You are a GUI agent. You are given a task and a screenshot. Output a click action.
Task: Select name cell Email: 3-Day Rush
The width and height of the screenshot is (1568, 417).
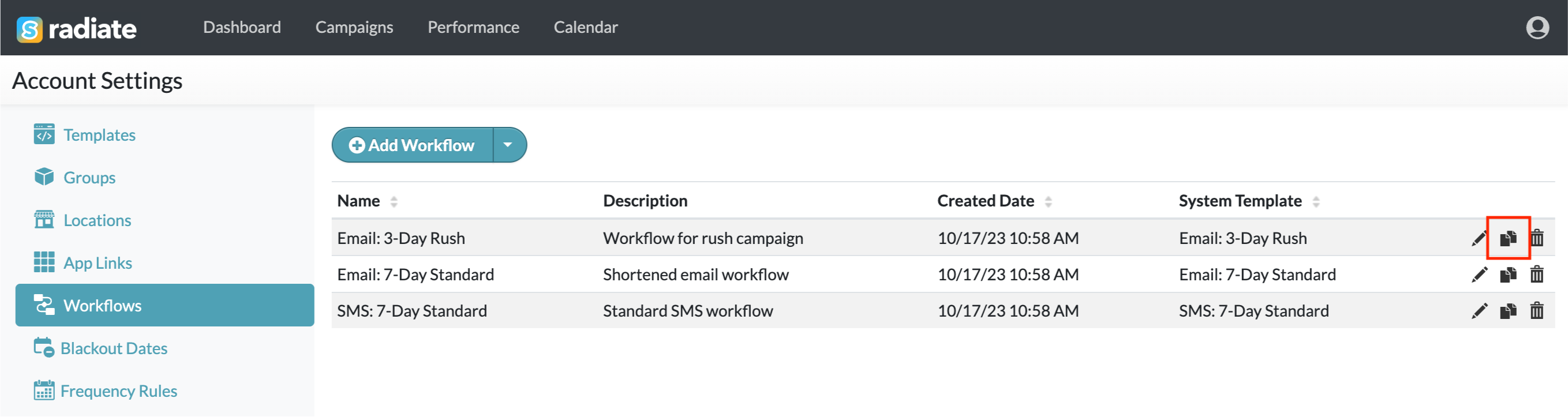pyautogui.click(x=401, y=238)
